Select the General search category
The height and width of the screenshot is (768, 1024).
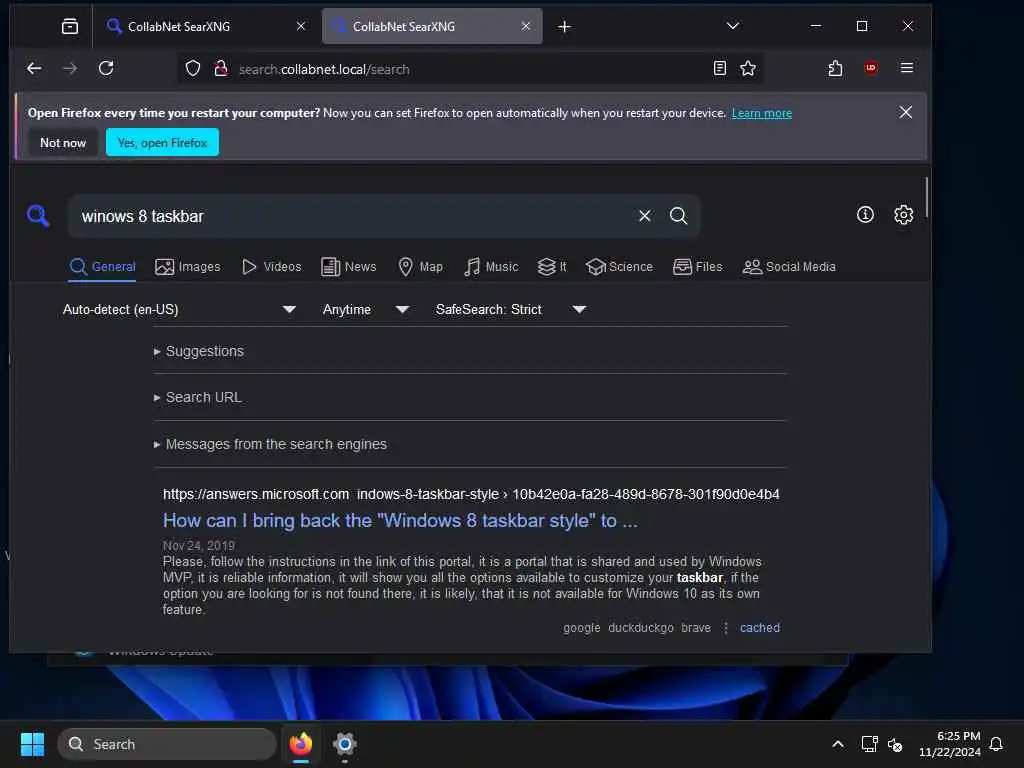coord(103,267)
